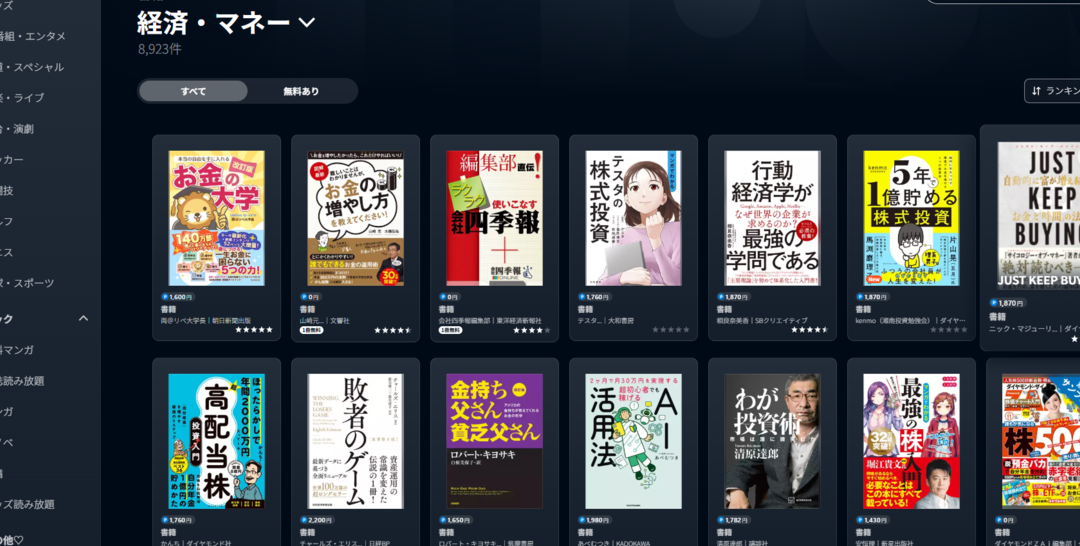Click the star rating on the 文響社 card

coord(393,330)
